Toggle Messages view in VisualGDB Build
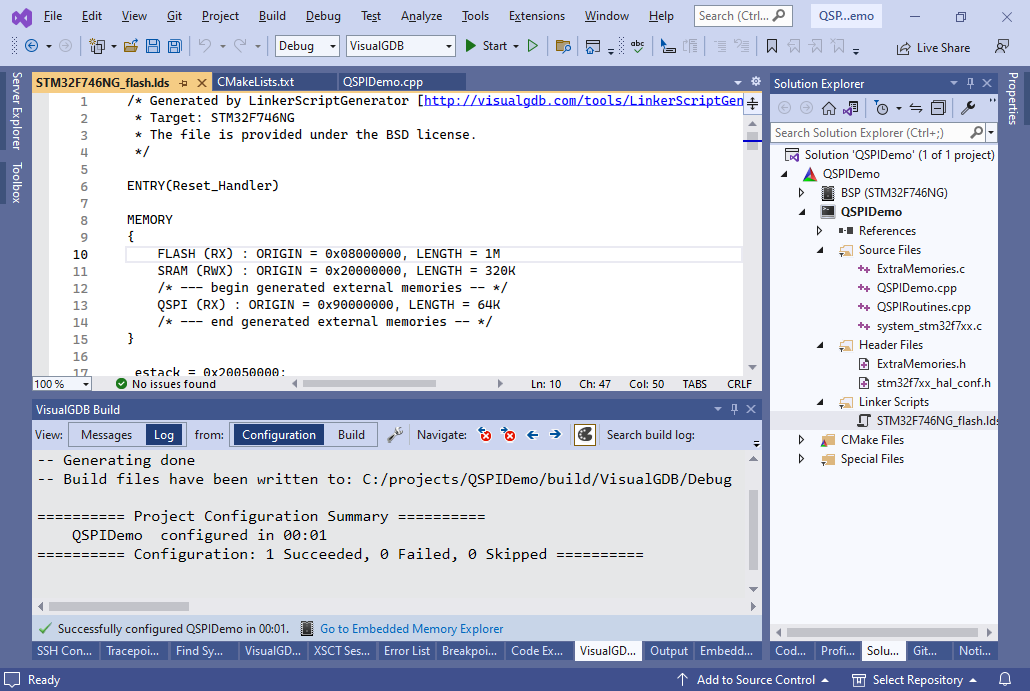 click(106, 435)
